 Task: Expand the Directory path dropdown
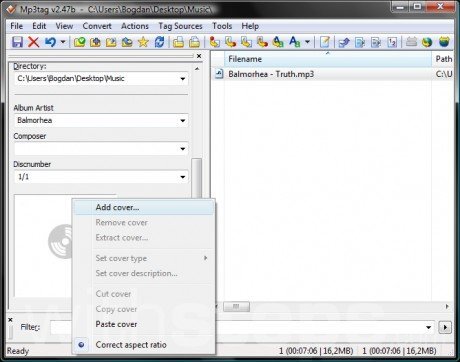click(x=183, y=79)
